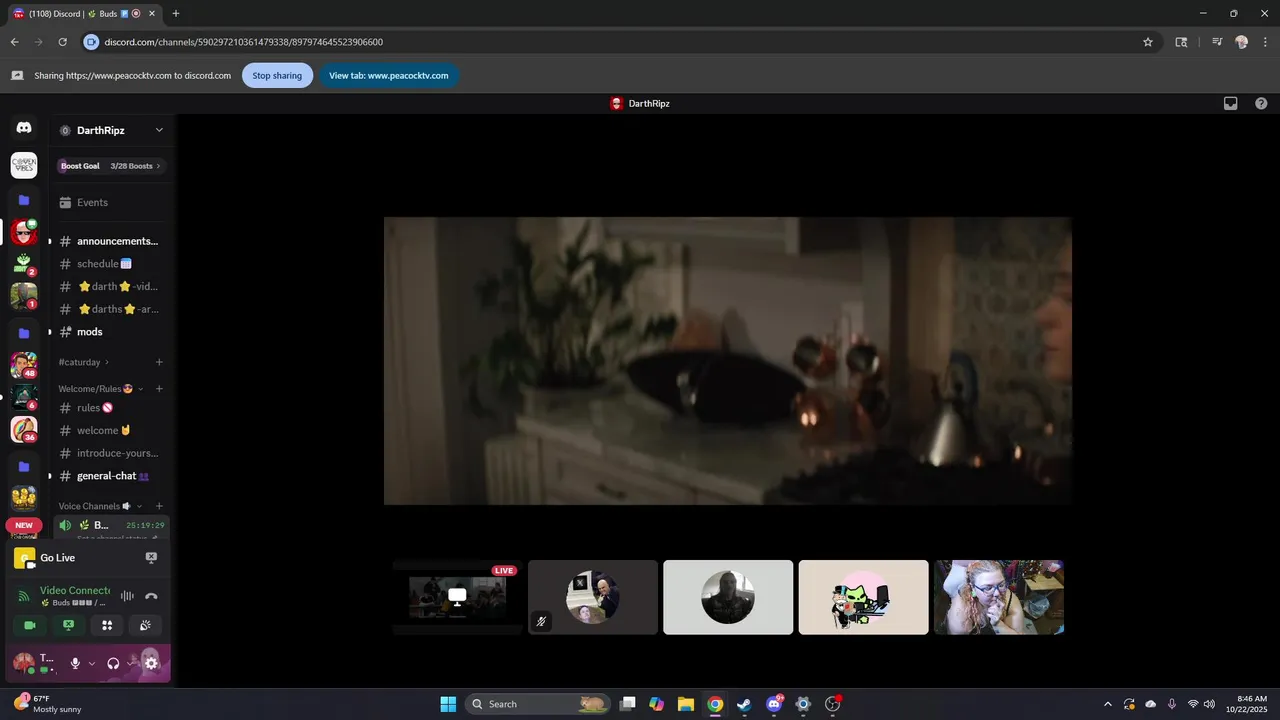Open the general-chat channel

click(111, 476)
